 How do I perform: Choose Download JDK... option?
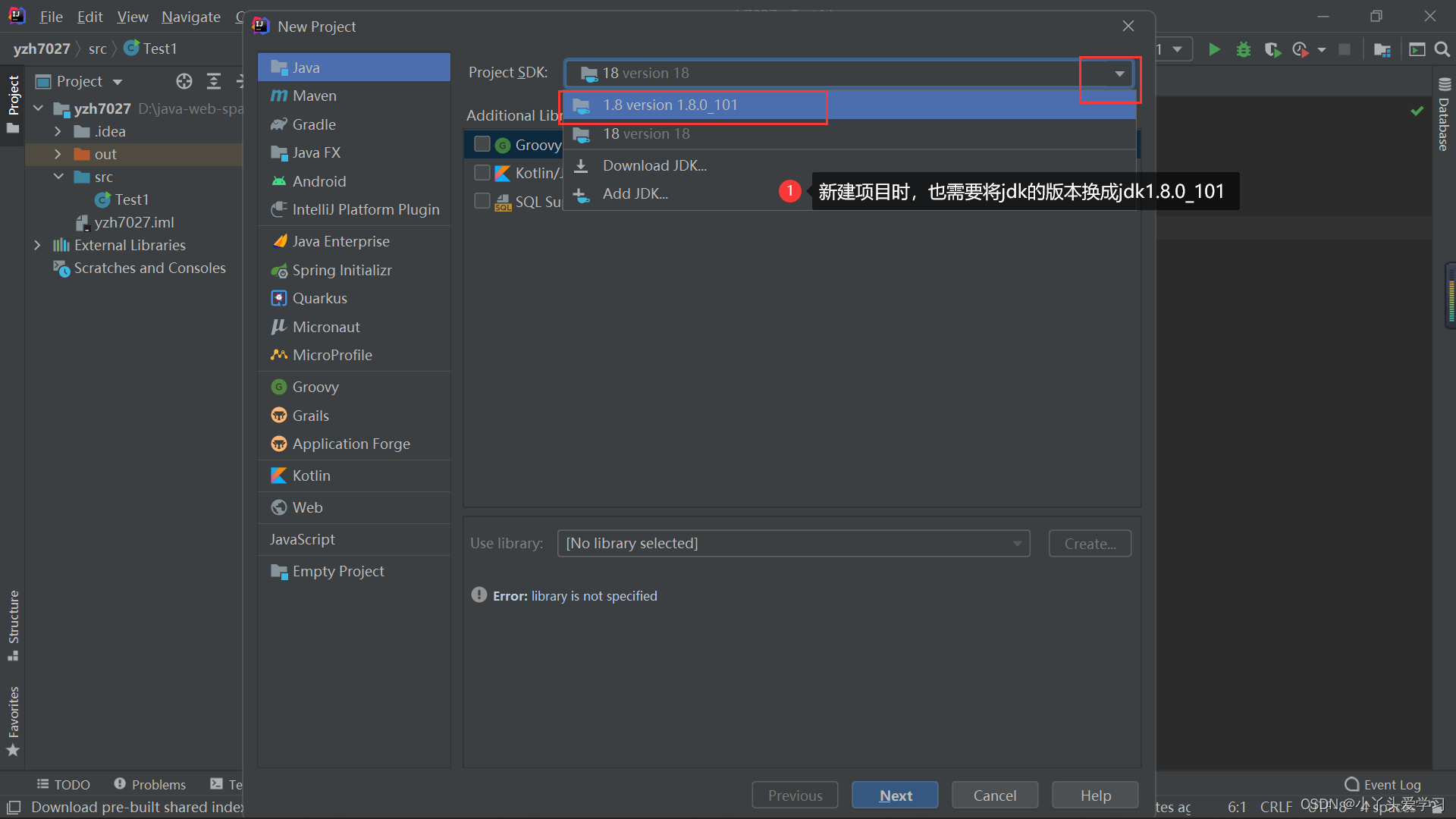(x=849, y=165)
